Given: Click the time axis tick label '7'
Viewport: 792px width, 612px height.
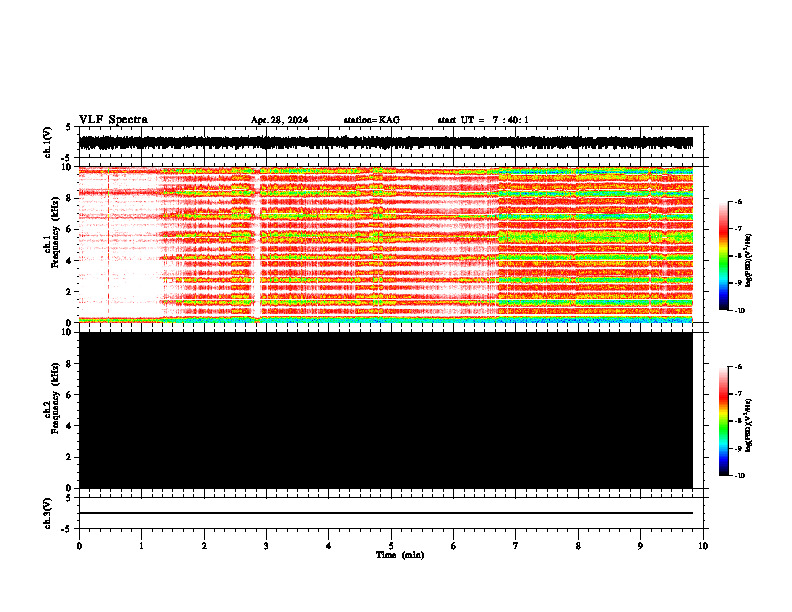Looking at the screenshot, I should [x=516, y=546].
